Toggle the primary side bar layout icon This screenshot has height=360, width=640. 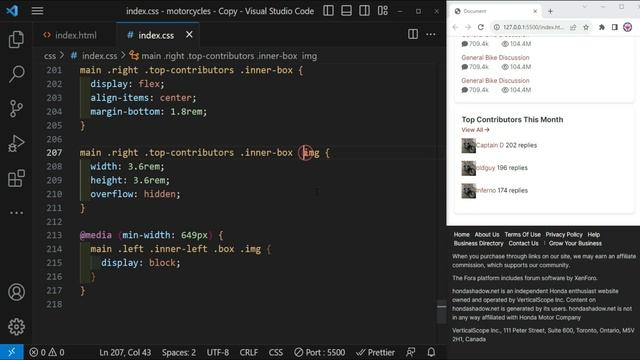coord(328,11)
